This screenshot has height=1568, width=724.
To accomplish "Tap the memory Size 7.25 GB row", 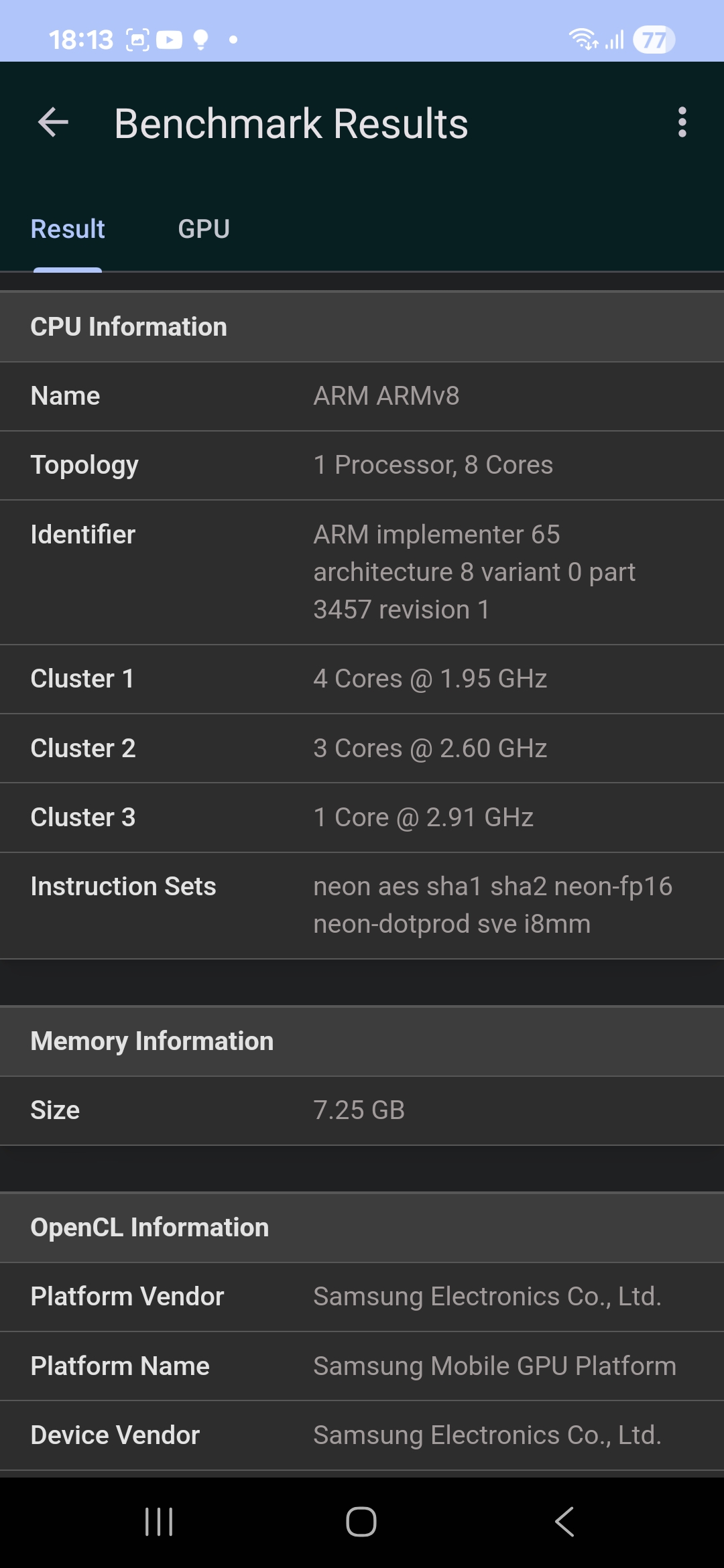I will tap(362, 1110).
